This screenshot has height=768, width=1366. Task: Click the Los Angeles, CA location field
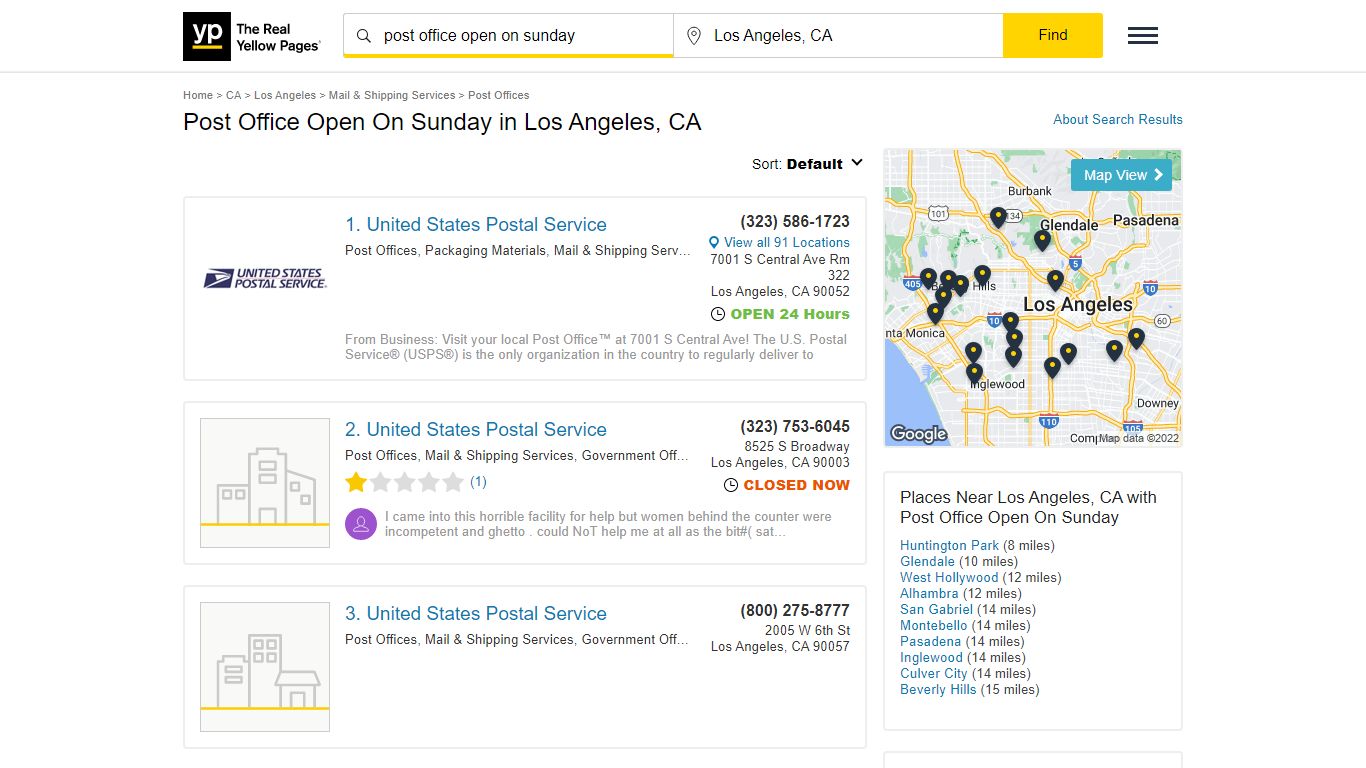click(838, 36)
